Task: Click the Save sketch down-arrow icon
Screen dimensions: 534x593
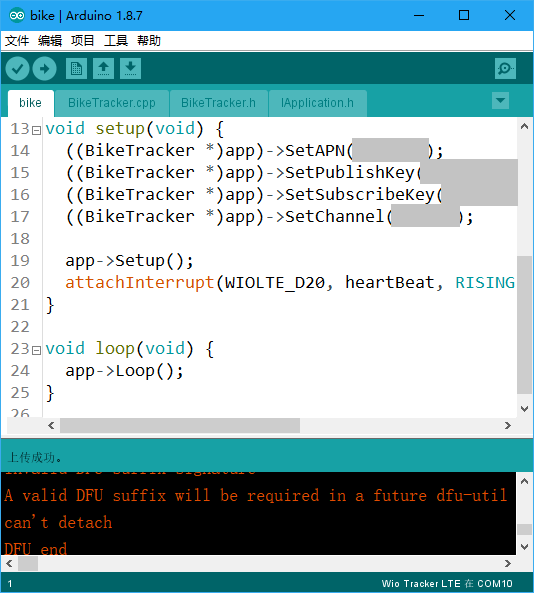Action: 130,69
